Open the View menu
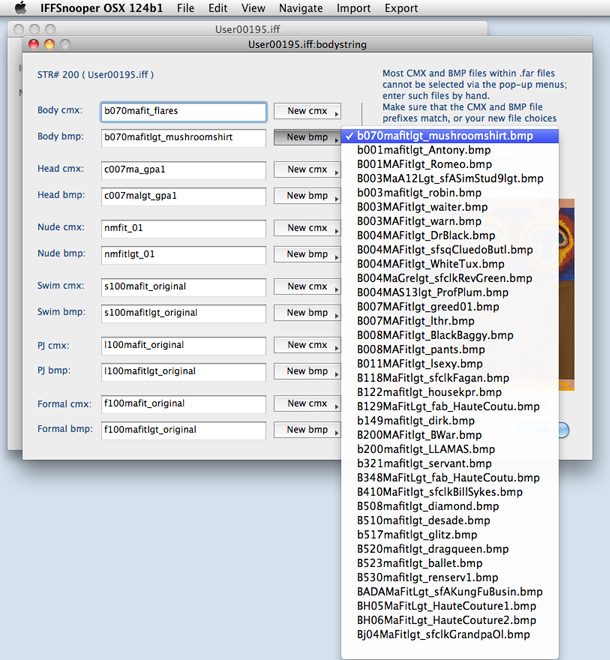610x660 pixels. click(x=253, y=8)
